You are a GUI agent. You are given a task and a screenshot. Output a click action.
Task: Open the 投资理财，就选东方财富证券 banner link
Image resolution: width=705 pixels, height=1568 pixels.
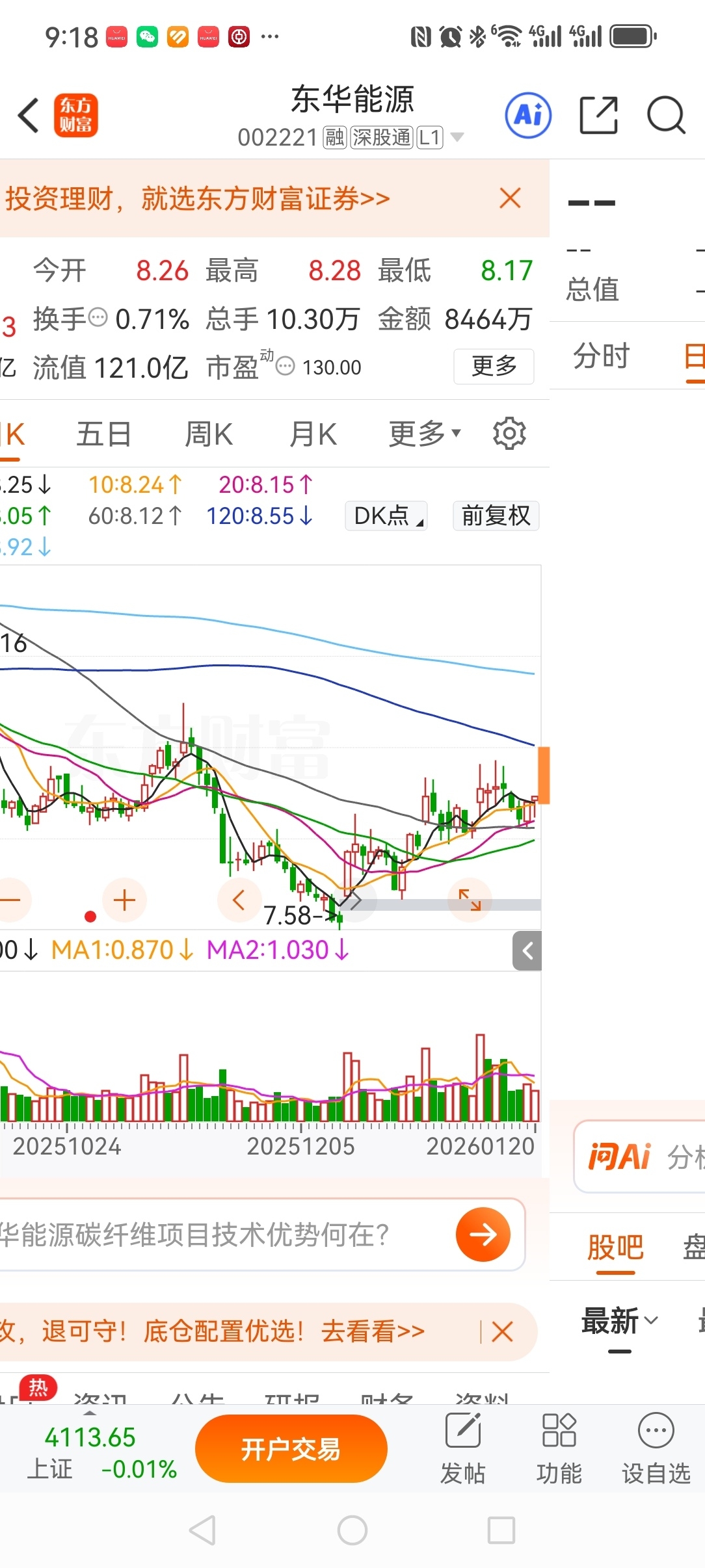tap(198, 198)
